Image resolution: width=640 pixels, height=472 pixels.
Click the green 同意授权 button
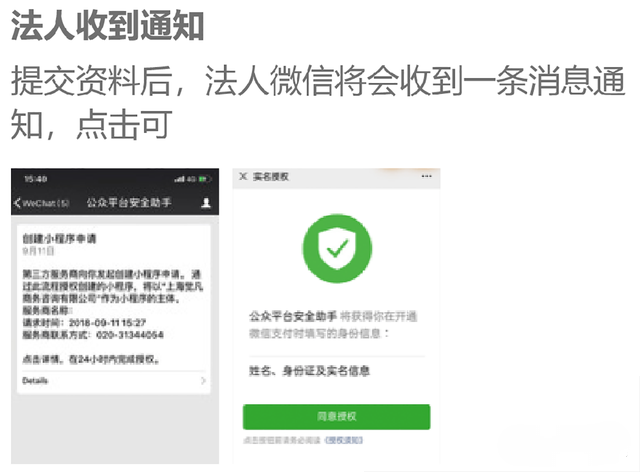[336, 416]
